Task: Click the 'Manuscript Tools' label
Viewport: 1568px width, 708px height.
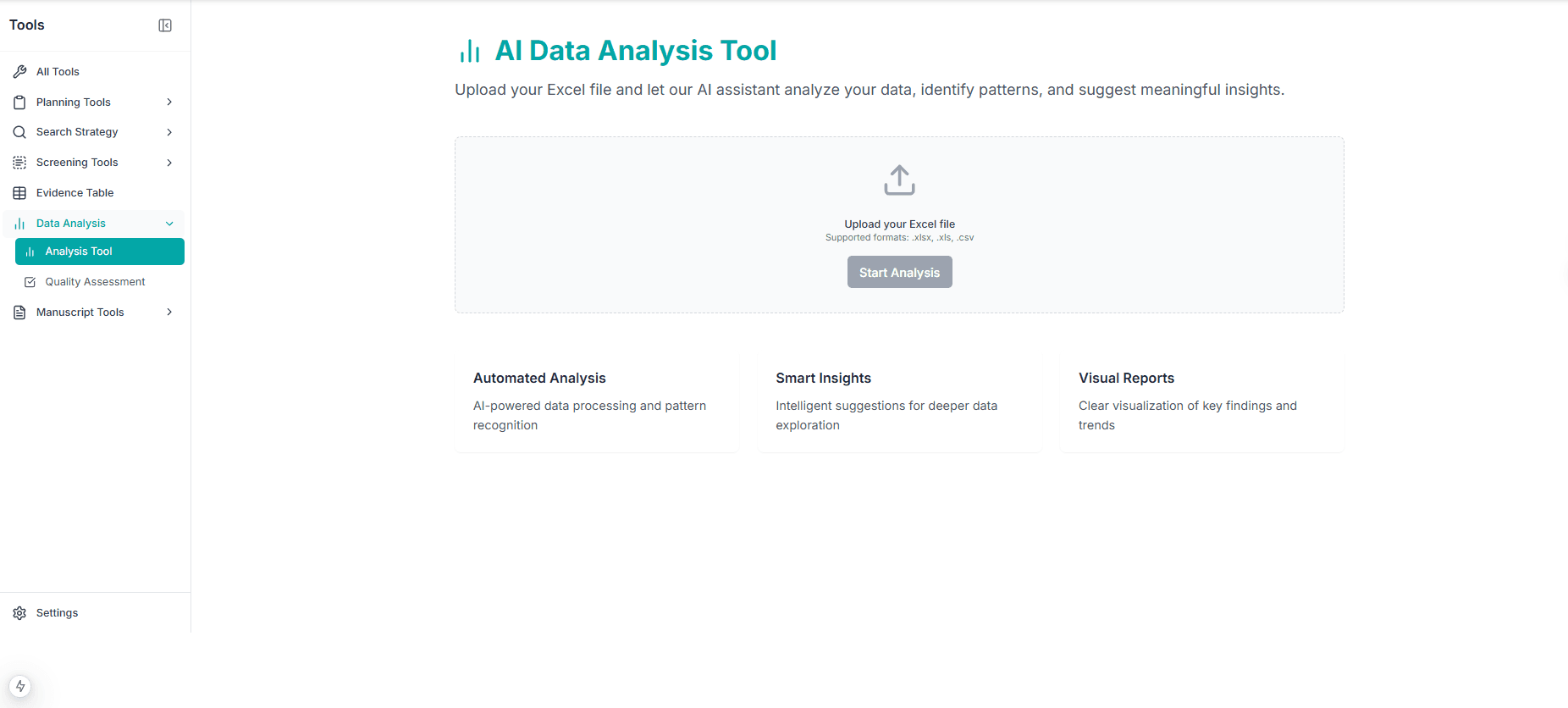Action: 80,313
